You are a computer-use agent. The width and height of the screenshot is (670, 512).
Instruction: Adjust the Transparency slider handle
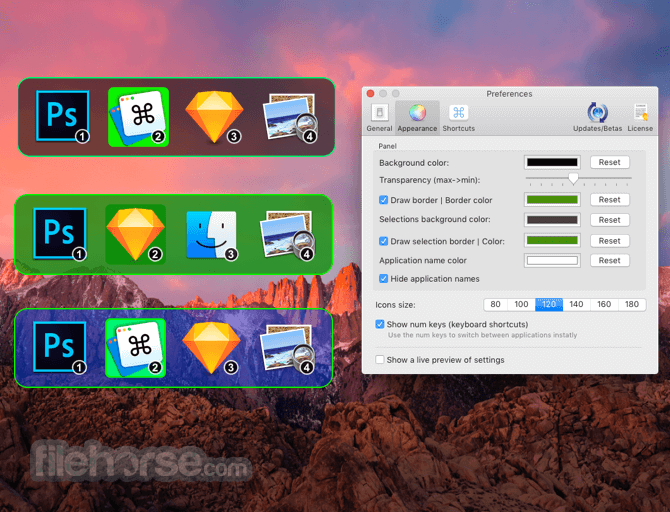pos(573,178)
